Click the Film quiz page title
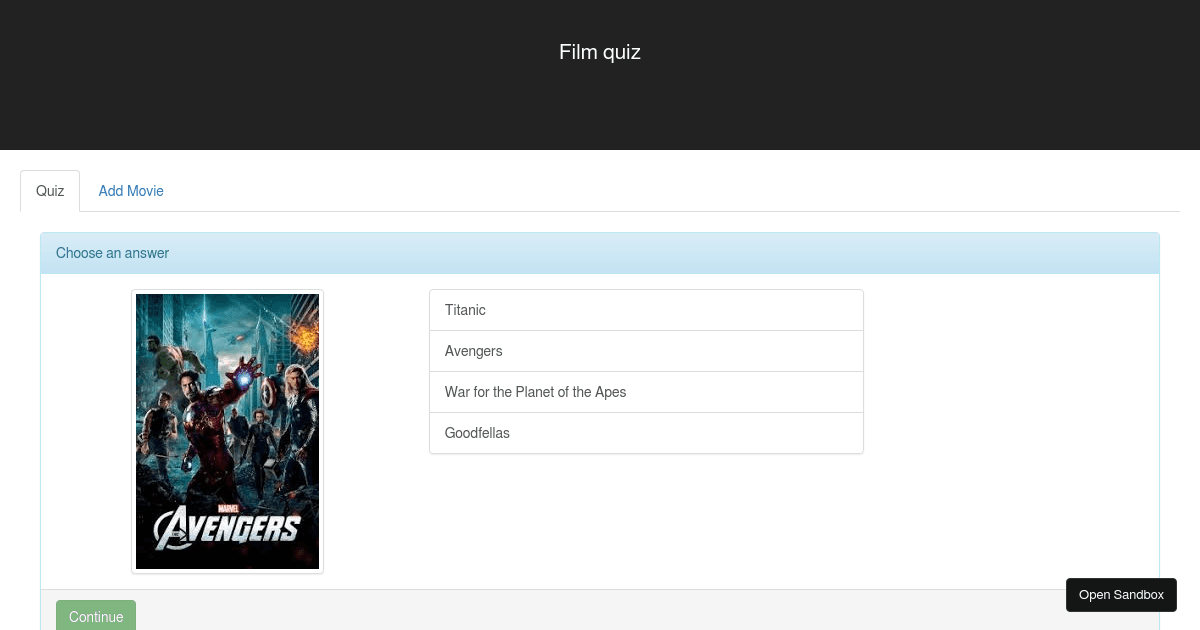The height and width of the screenshot is (630, 1200). point(600,52)
